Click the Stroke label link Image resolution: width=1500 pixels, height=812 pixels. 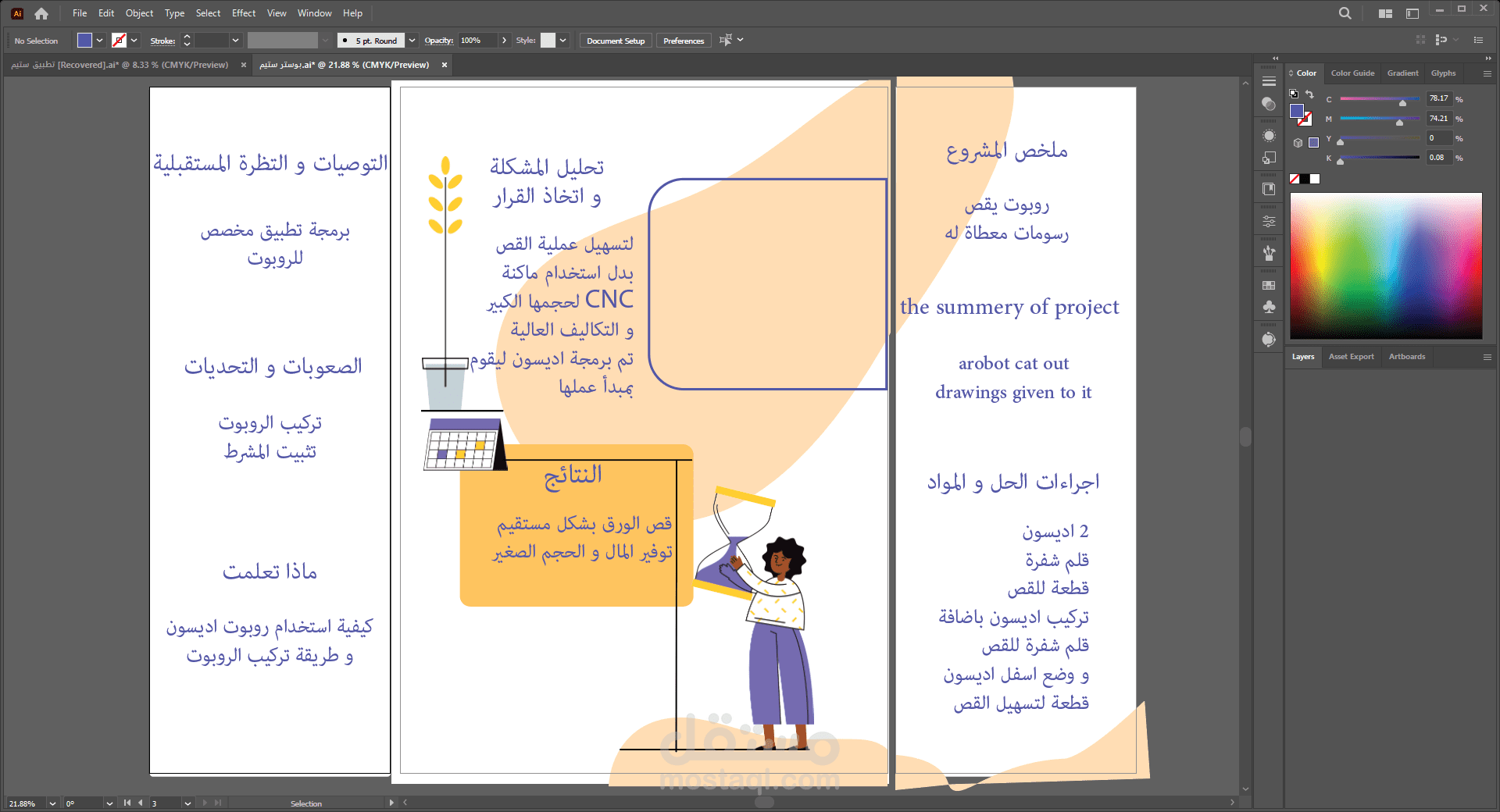(x=162, y=41)
